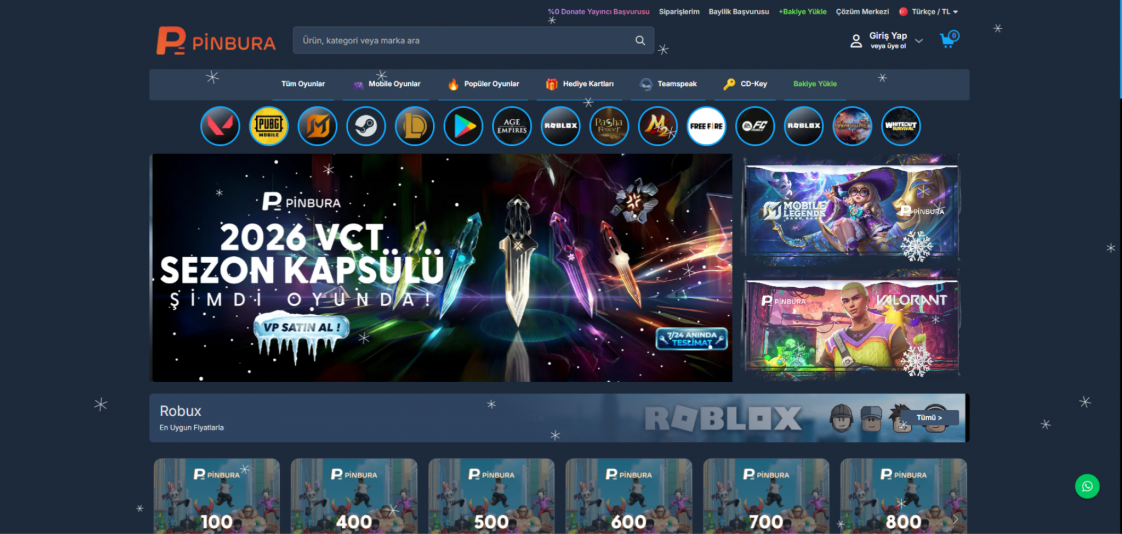Open the Whiteout Survival icon
Viewport: 1122px width, 534px height.
tap(901, 126)
